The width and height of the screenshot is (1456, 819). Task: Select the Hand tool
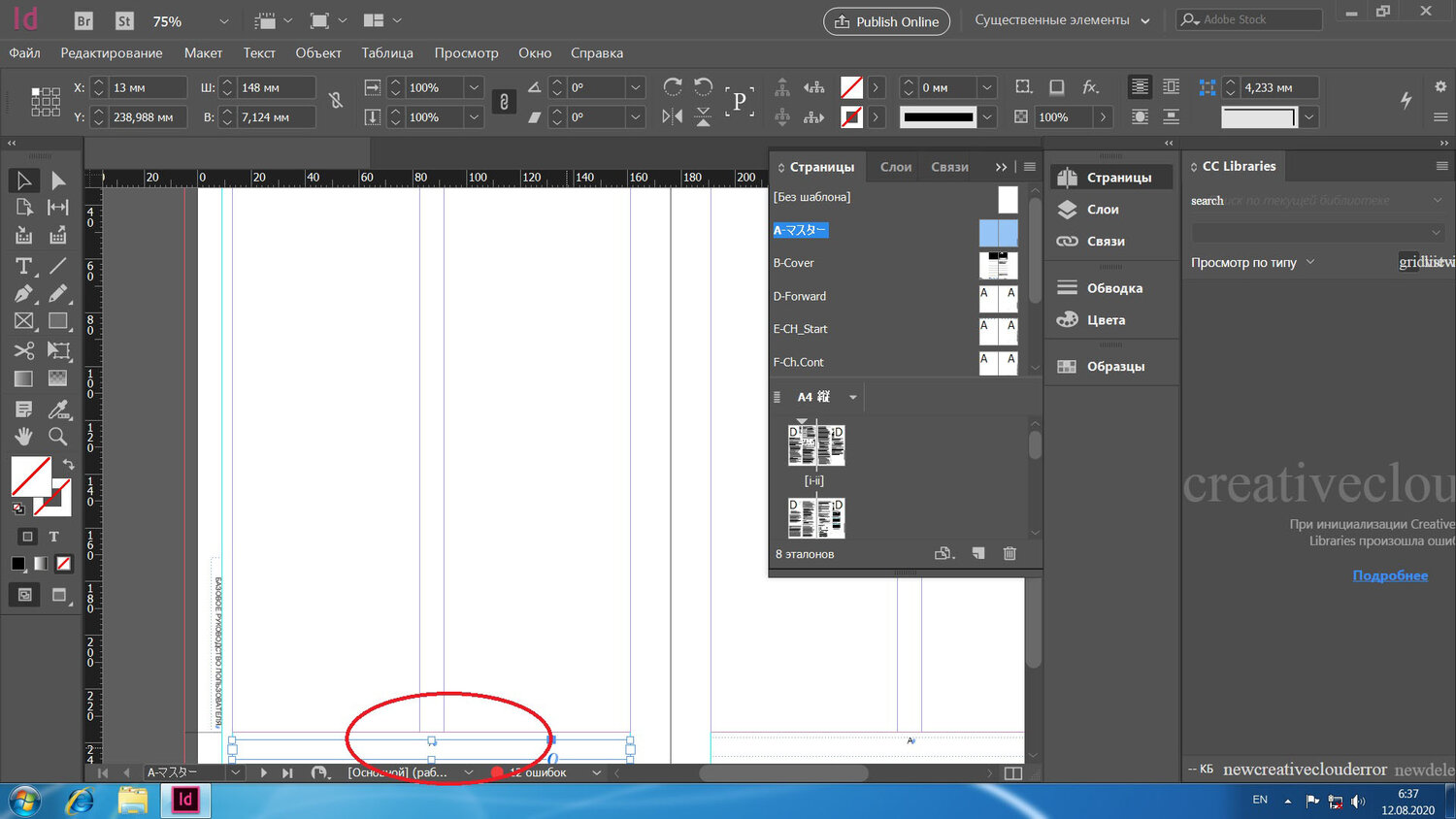(x=24, y=437)
